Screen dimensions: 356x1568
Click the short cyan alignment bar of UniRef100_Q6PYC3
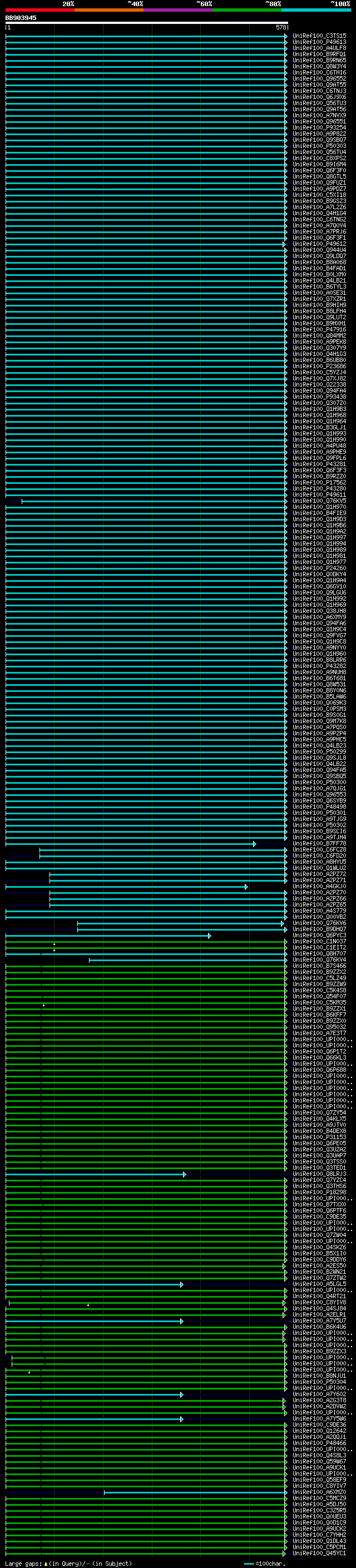click(x=108, y=936)
